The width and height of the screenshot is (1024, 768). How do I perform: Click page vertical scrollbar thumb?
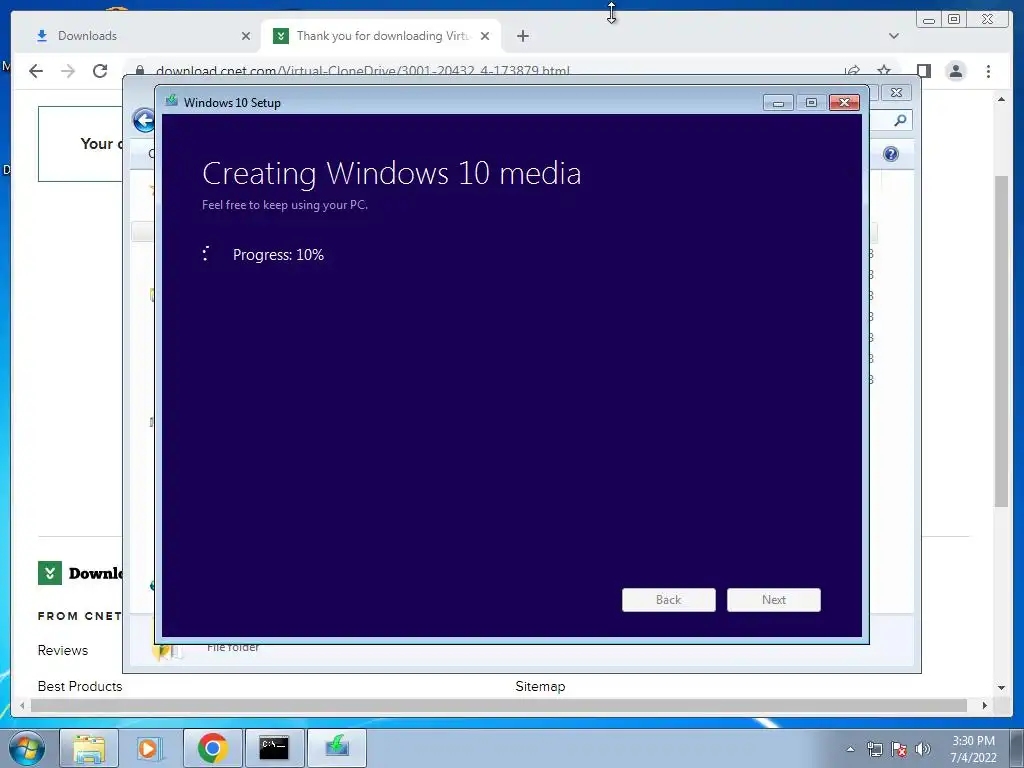pyautogui.click(x=1001, y=341)
